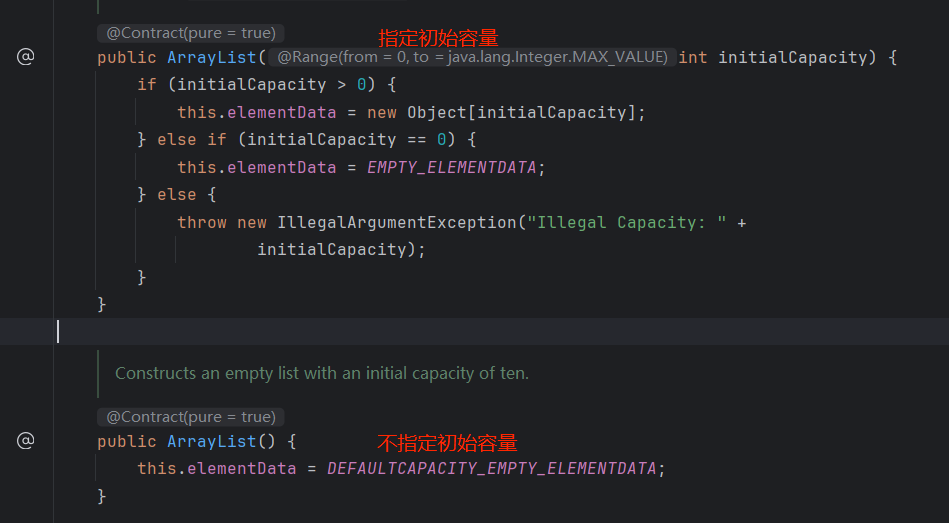Image resolution: width=949 pixels, height=523 pixels.
Task: Click the EMPTY_ELEMENTDATA constant after 'else if'
Action: coord(452,168)
